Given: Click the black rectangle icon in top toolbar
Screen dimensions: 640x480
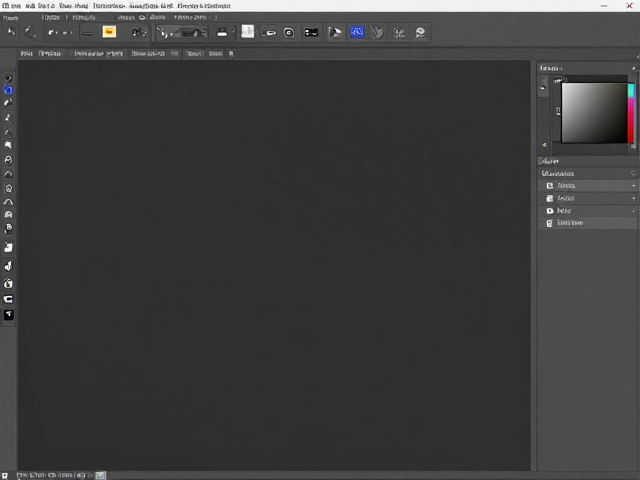Looking at the screenshot, I should [311, 32].
